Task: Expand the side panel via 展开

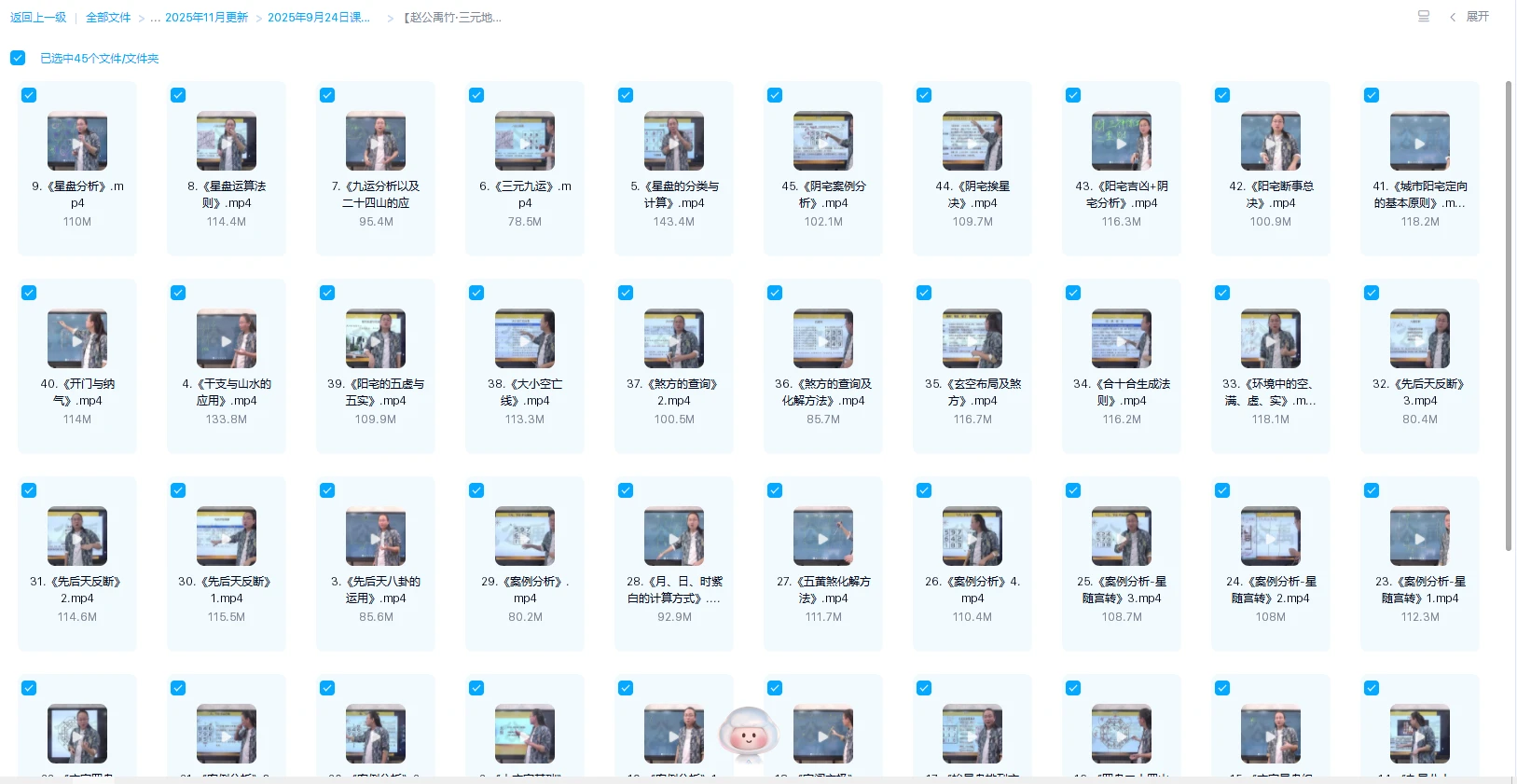Action: point(1469,17)
